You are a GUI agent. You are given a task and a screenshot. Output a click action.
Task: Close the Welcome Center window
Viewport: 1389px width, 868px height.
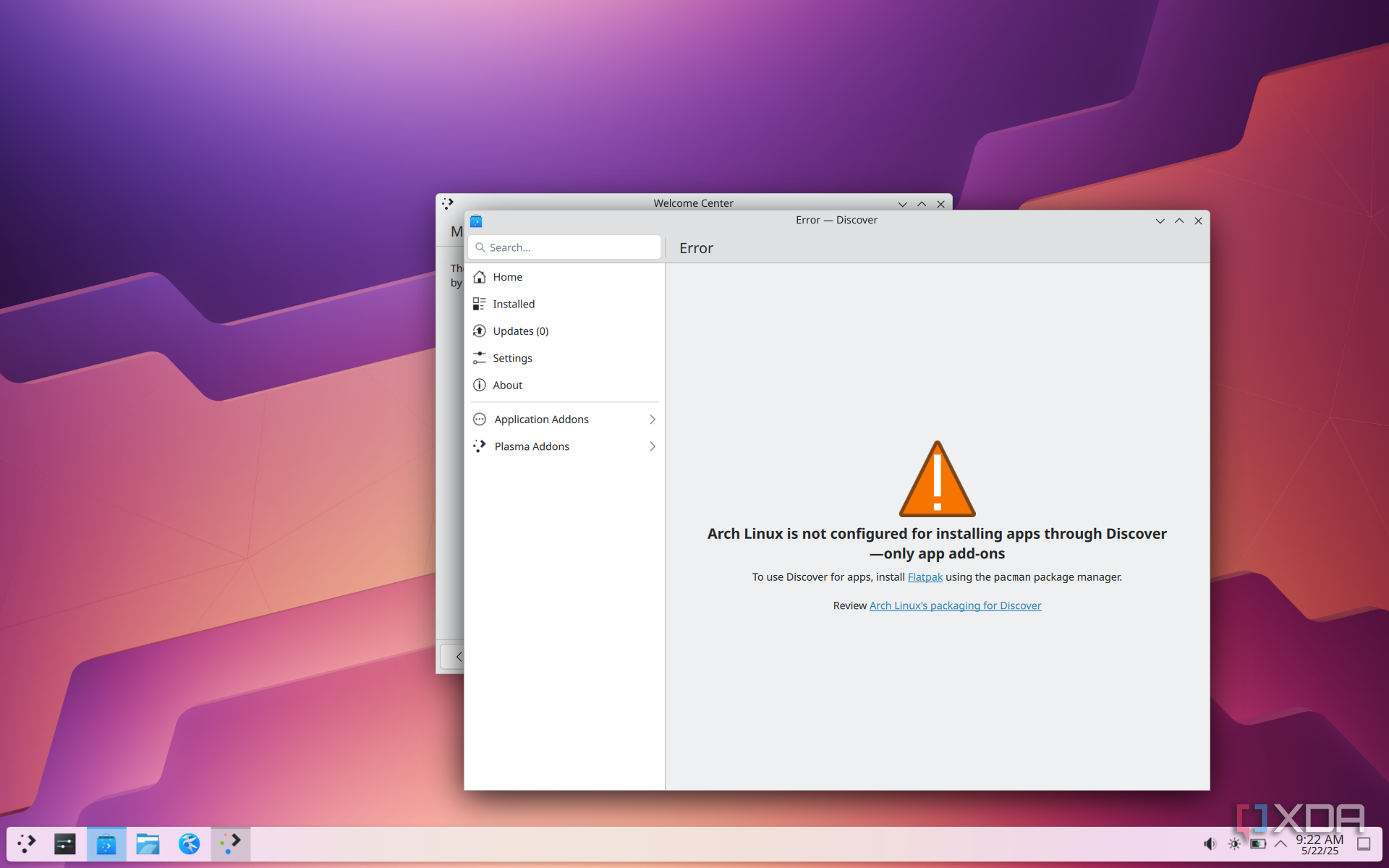click(x=940, y=204)
